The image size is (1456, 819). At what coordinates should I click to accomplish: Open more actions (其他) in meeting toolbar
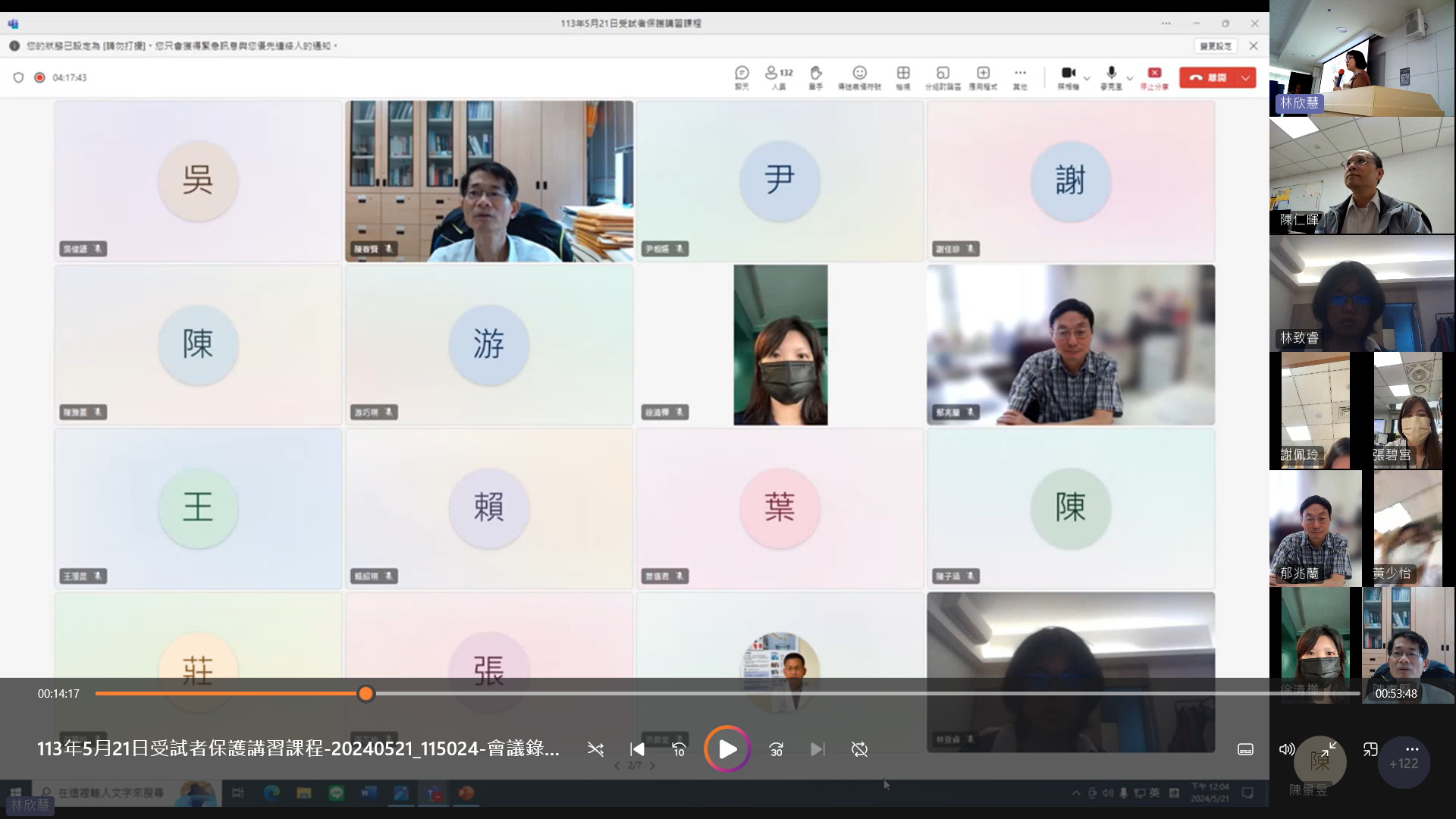pyautogui.click(x=1020, y=77)
